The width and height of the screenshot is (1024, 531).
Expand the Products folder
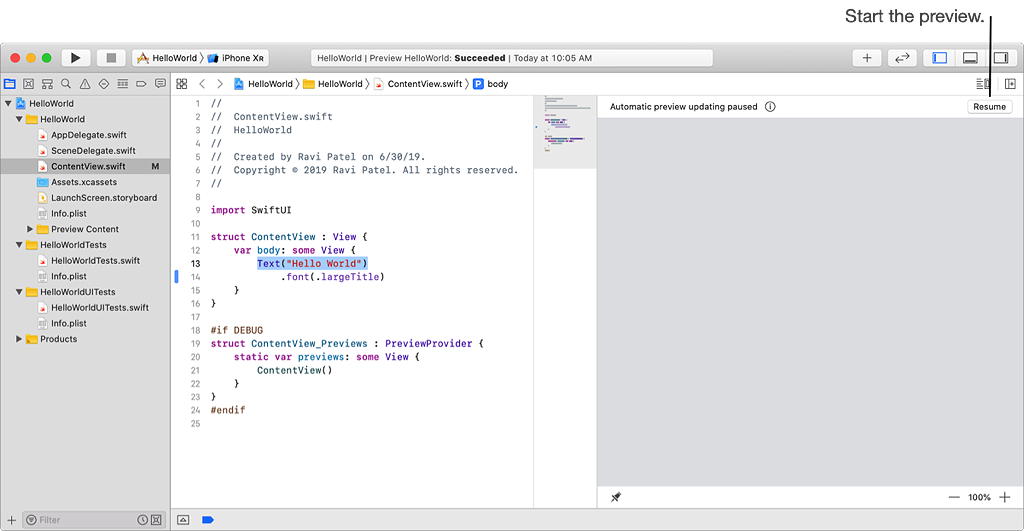(x=18, y=339)
